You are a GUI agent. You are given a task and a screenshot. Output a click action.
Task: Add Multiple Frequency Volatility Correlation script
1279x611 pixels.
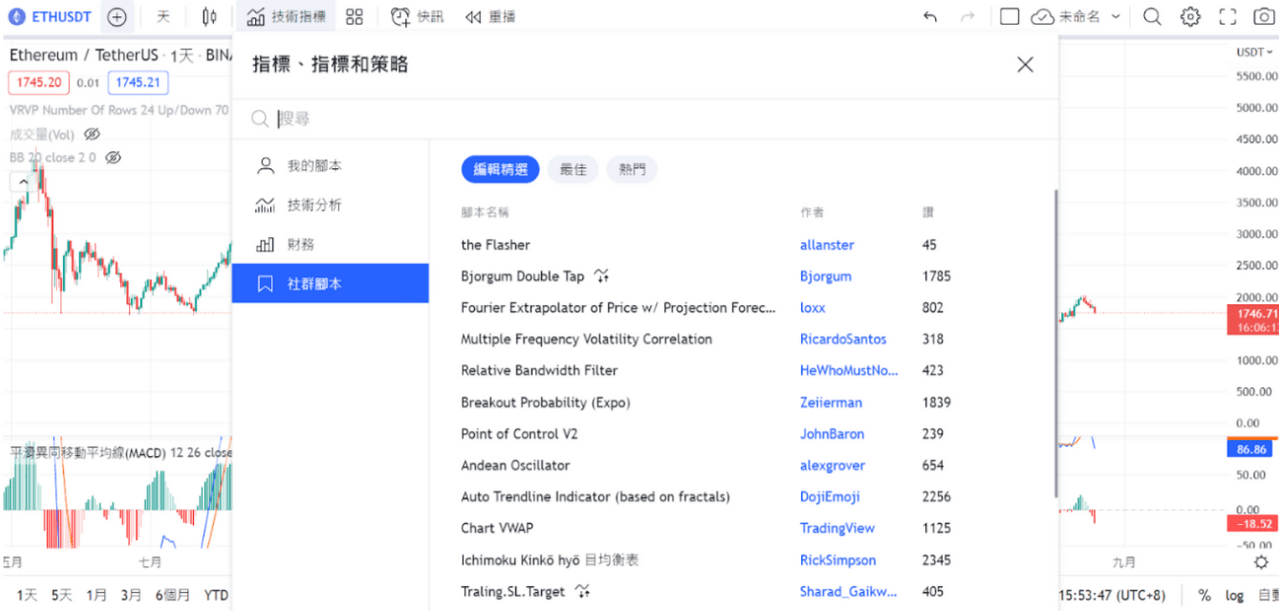[x=586, y=339]
